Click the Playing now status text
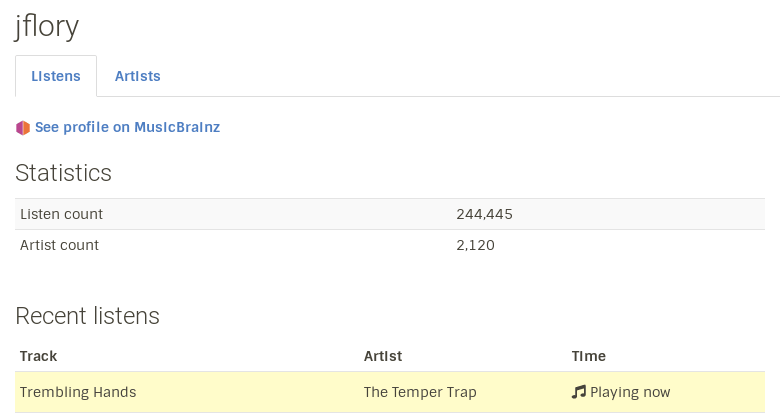This screenshot has height=414, width=780. pos(630,392)
